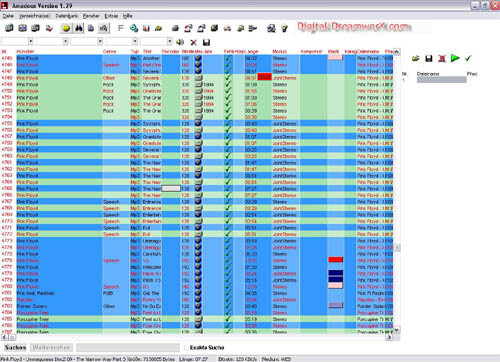
Task: Click the red delete icon in playlist panel
Action: point(442,58)
